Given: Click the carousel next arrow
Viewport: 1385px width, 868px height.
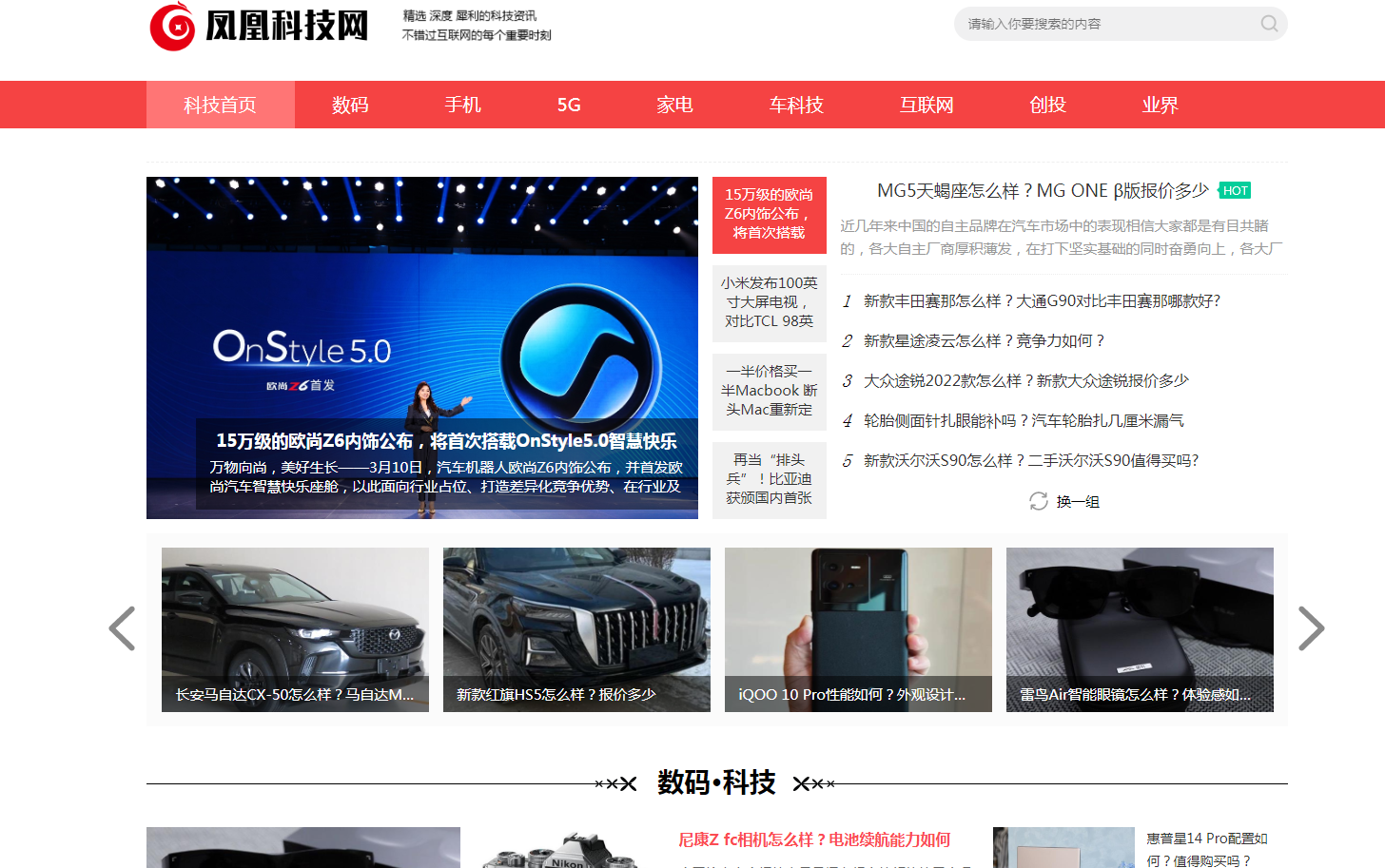Looking at the screenshot, I should coord(1312,628).
